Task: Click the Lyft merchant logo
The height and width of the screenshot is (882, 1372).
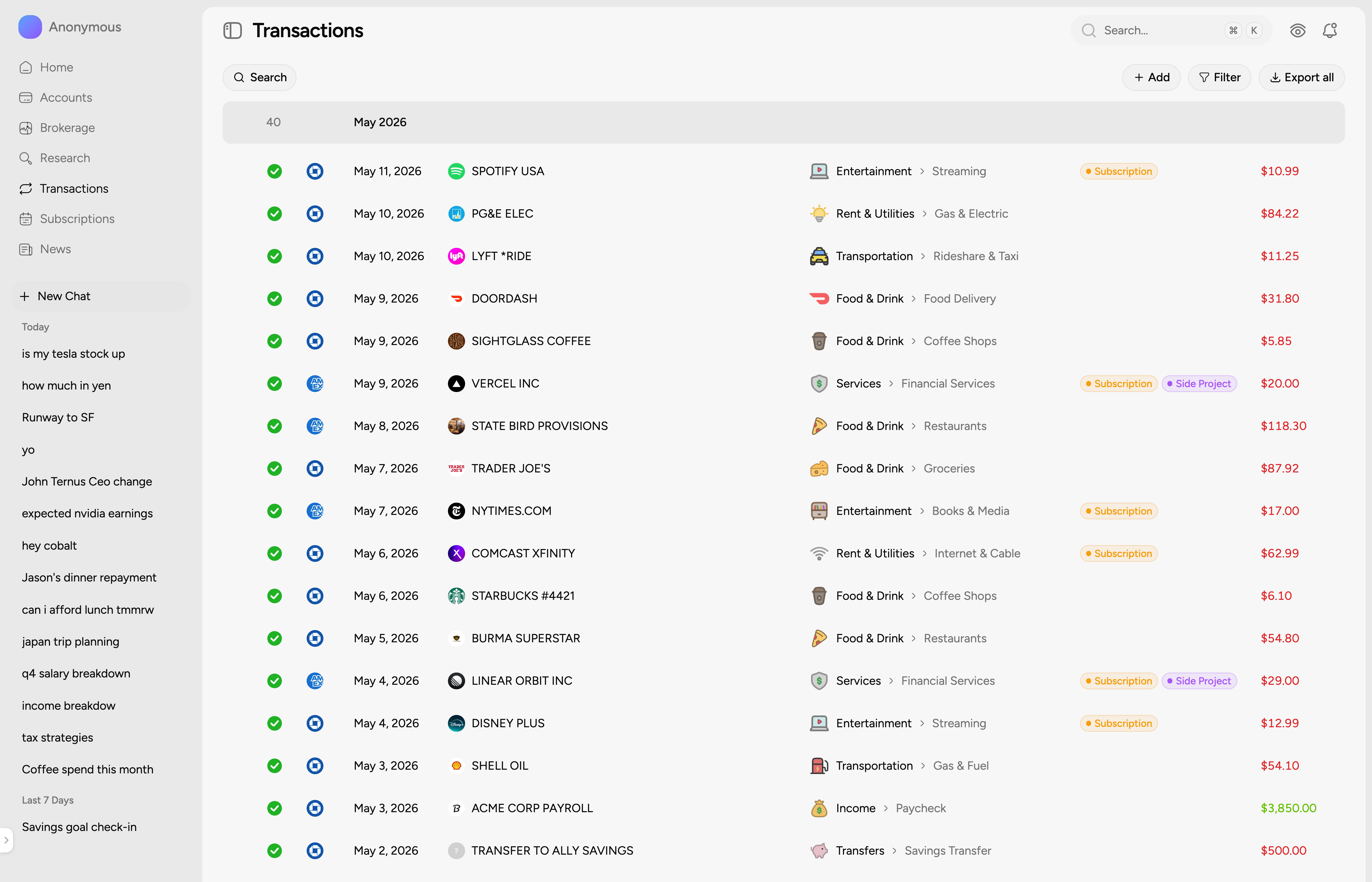Action: [x=456, y=256]
